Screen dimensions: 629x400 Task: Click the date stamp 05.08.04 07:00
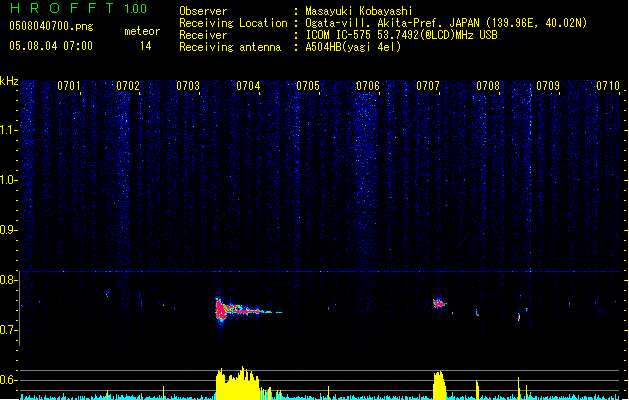[x=51, y=46]
